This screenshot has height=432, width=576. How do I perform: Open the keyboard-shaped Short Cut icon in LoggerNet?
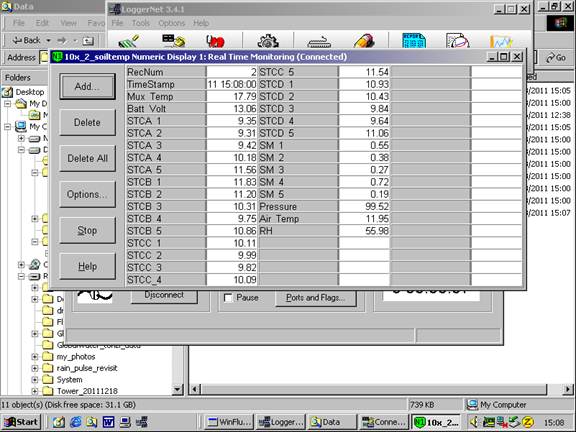coord(319,41)
